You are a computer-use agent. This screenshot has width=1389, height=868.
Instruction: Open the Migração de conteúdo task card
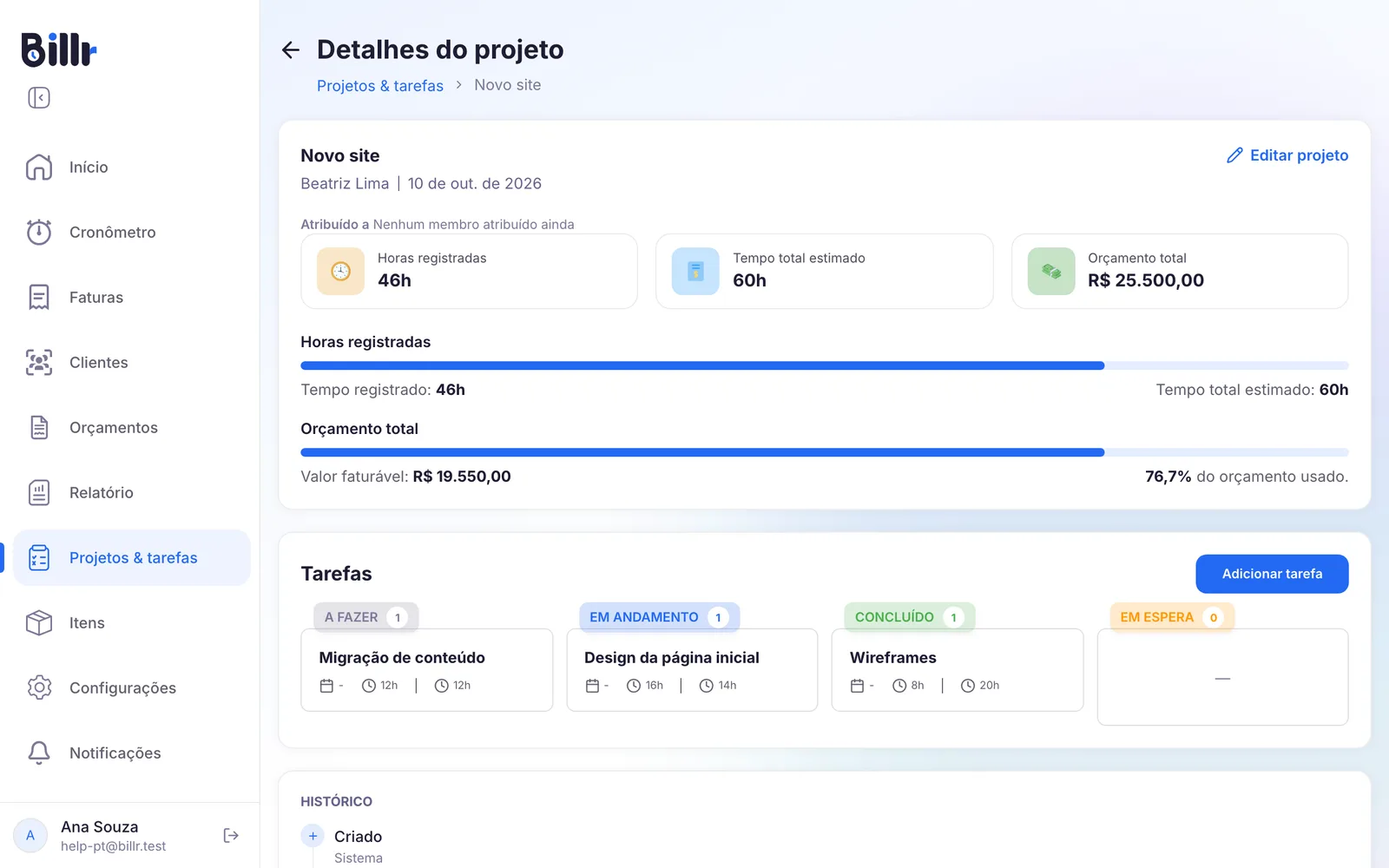tap(426, 670)
